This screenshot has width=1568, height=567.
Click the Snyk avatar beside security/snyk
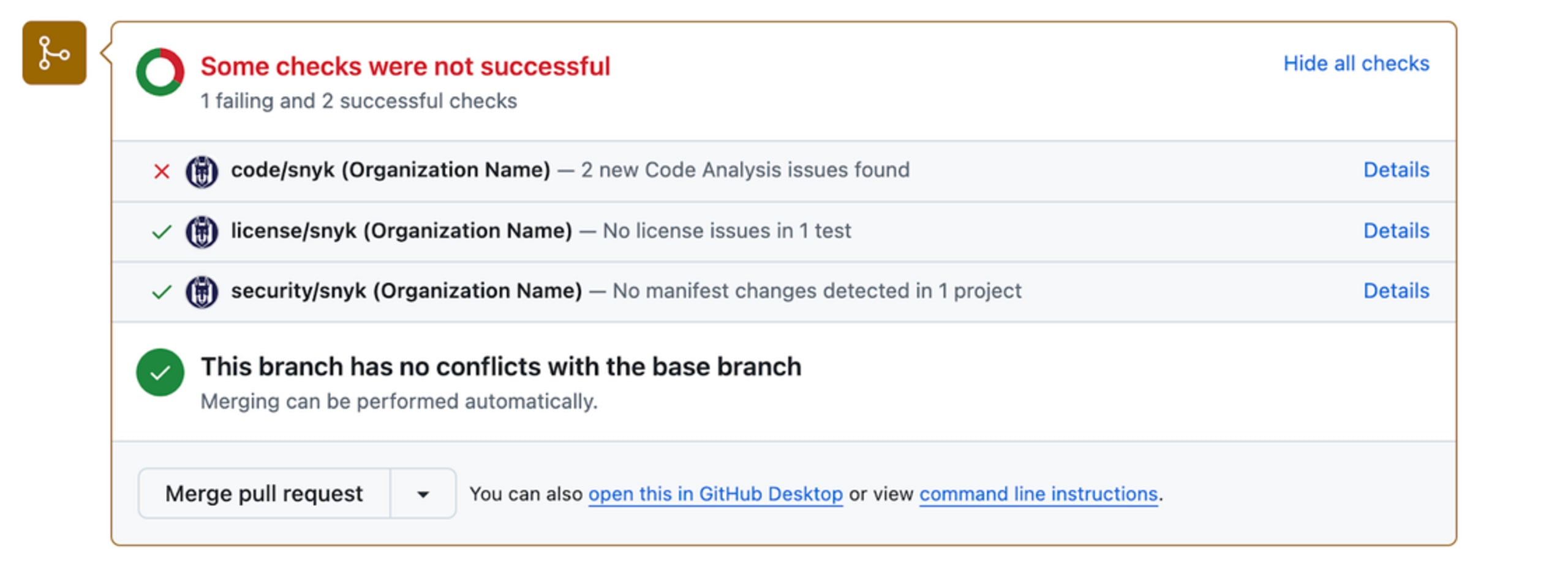click(x=202, y=292)
